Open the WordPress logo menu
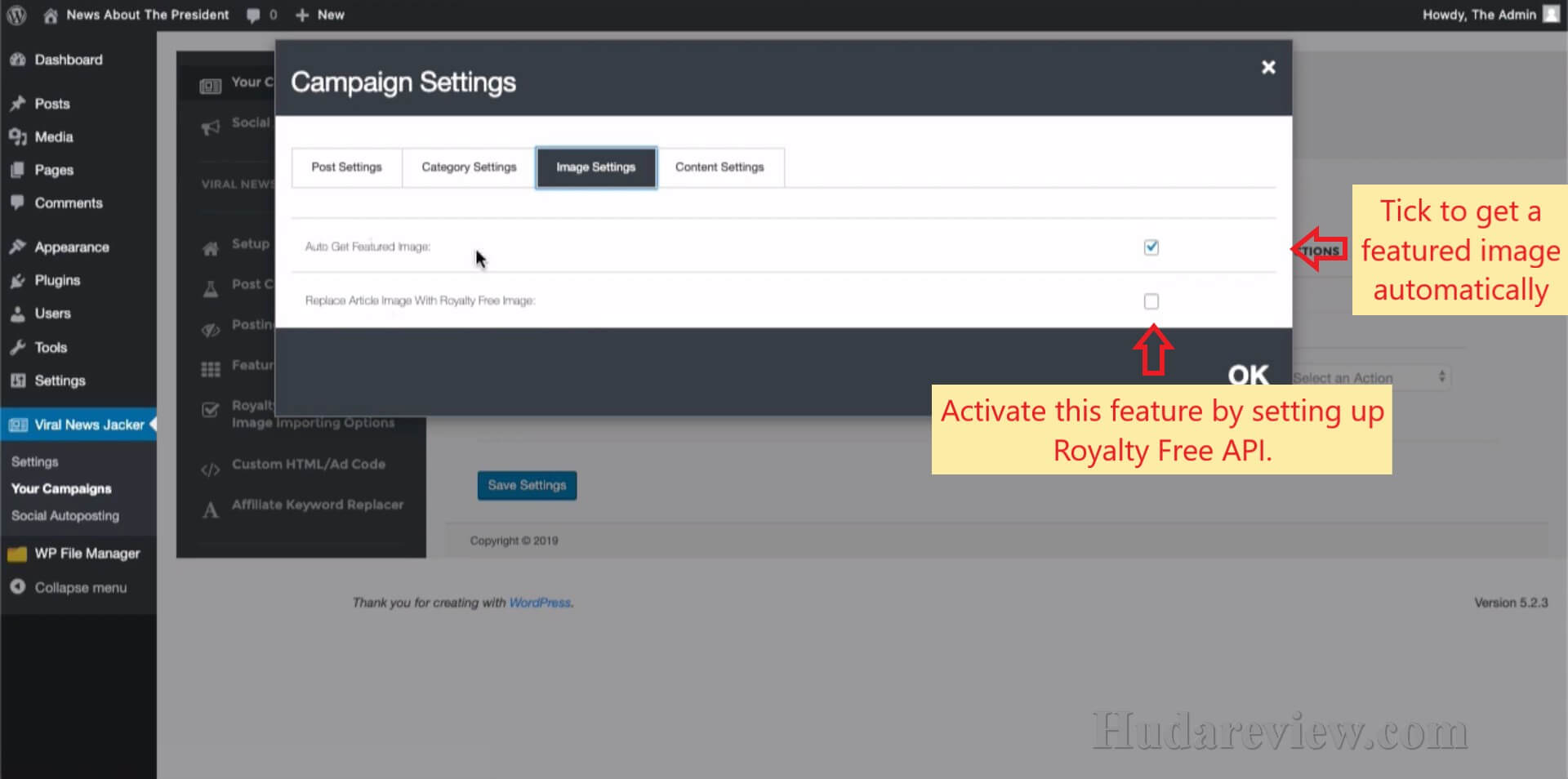1568x779 pixels. tap(16, 15)
